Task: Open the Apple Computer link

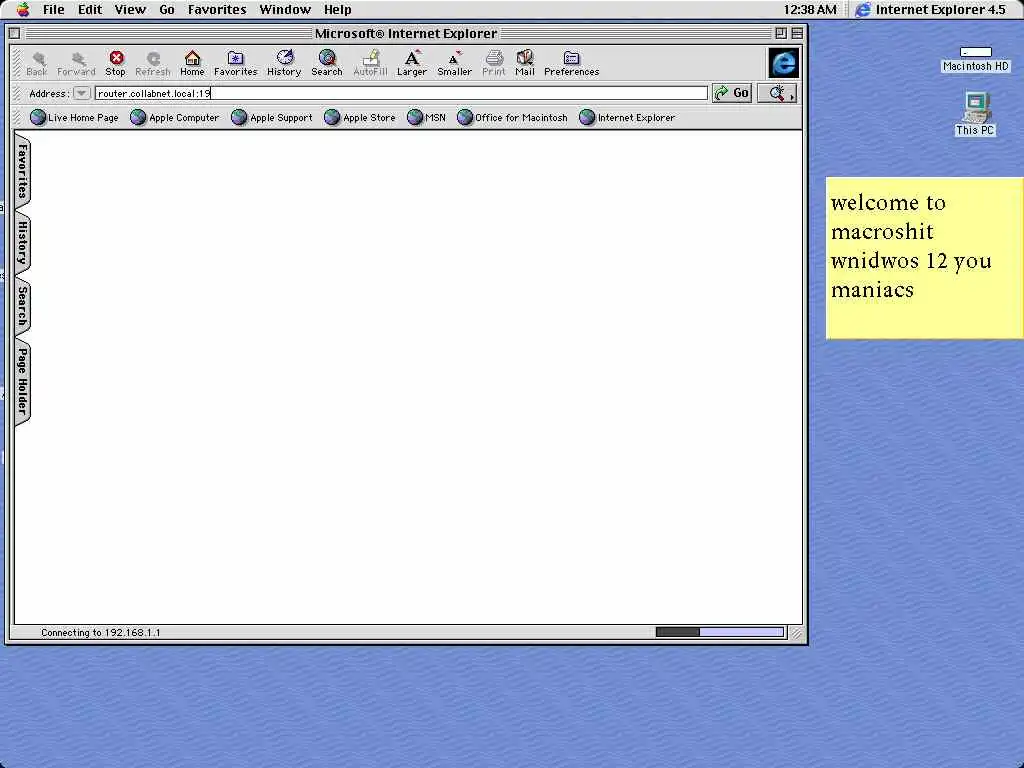Action: pos(175,118)
